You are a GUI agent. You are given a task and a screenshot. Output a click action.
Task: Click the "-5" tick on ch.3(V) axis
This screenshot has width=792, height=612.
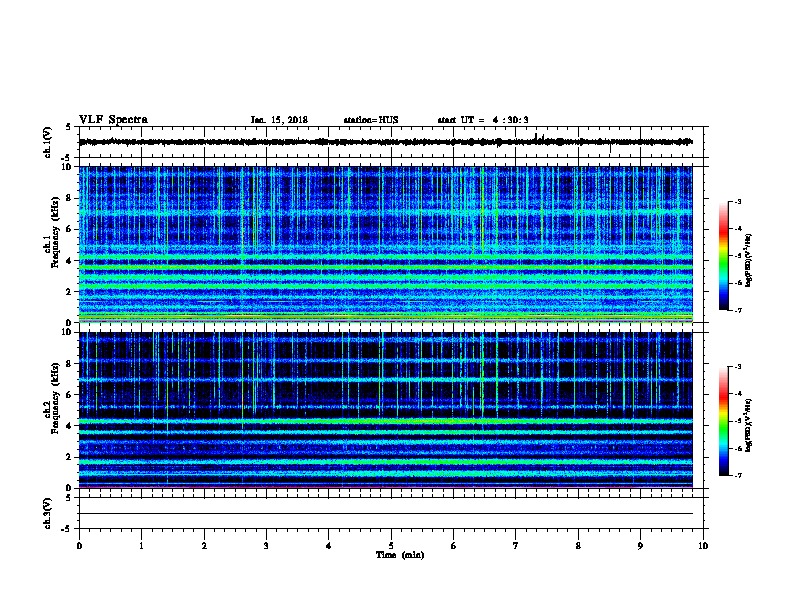click(x=67, y=529)
